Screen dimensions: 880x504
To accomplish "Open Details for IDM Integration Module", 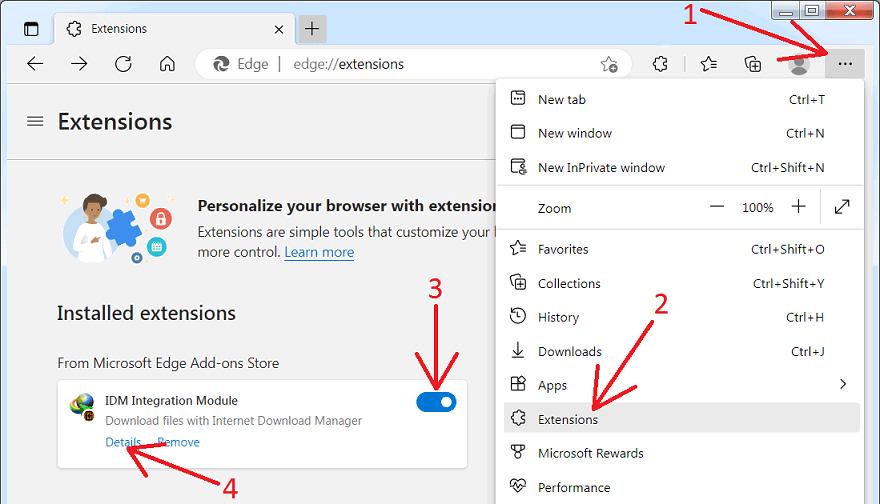I will [123, 442].
